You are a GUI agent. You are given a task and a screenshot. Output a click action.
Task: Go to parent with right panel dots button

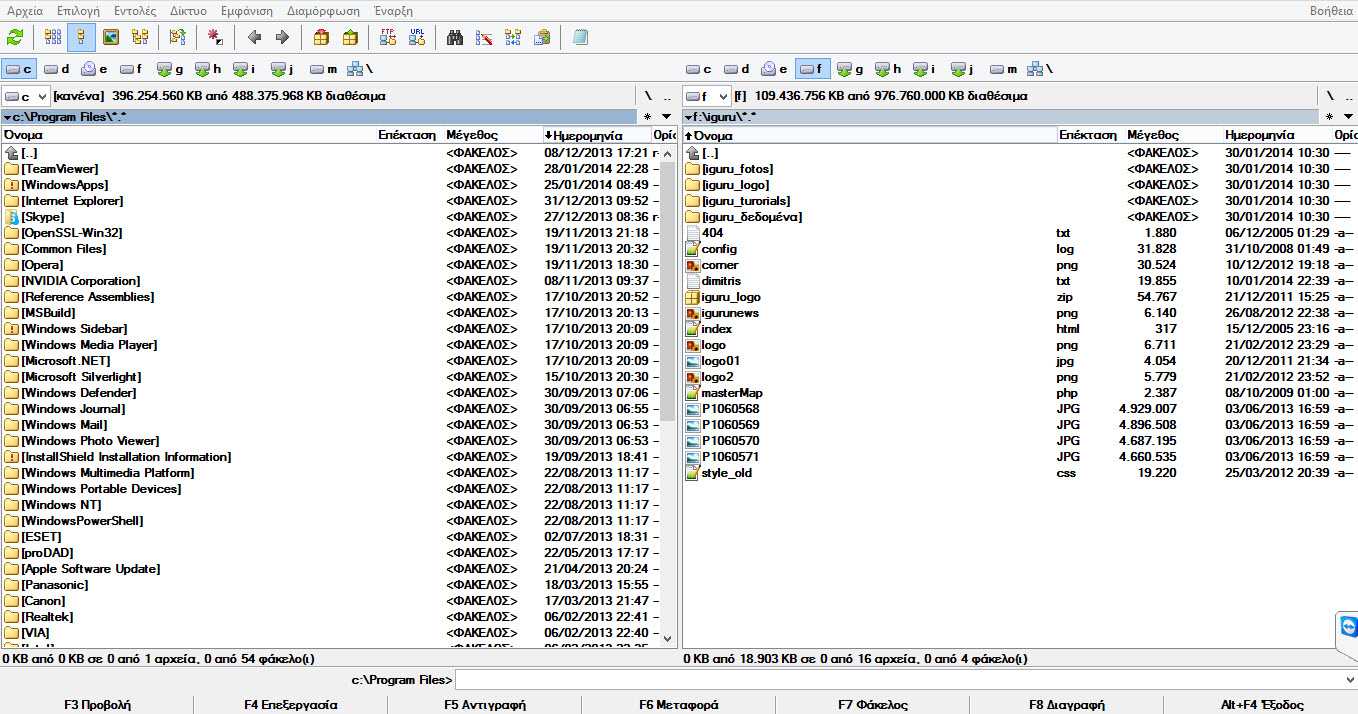(x=1347, y=96)
